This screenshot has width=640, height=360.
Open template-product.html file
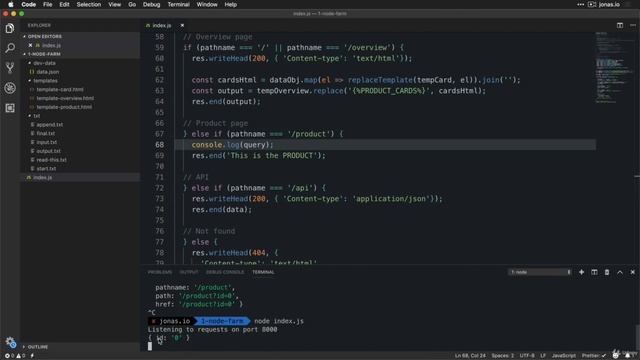tap(64, 107)
